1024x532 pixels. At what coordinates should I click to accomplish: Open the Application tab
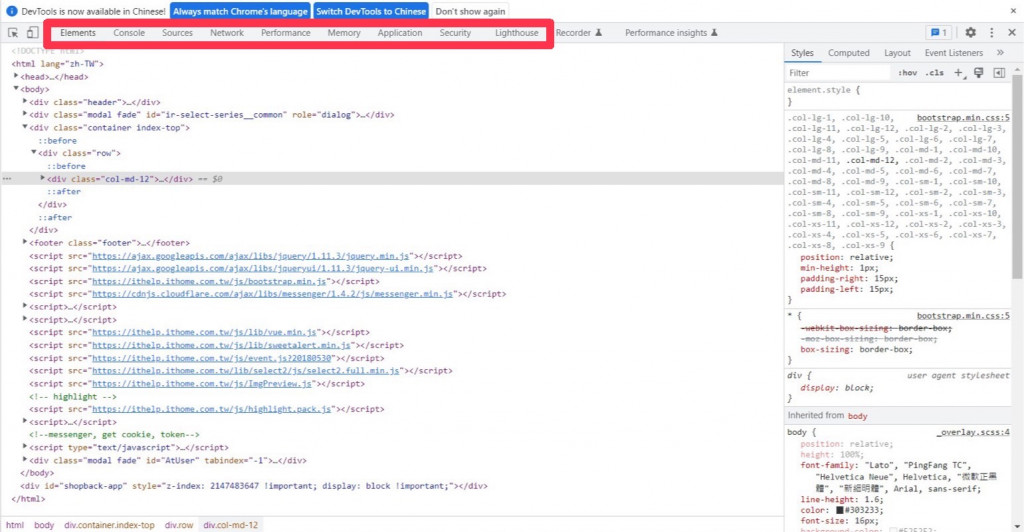(x=400, y=33)
